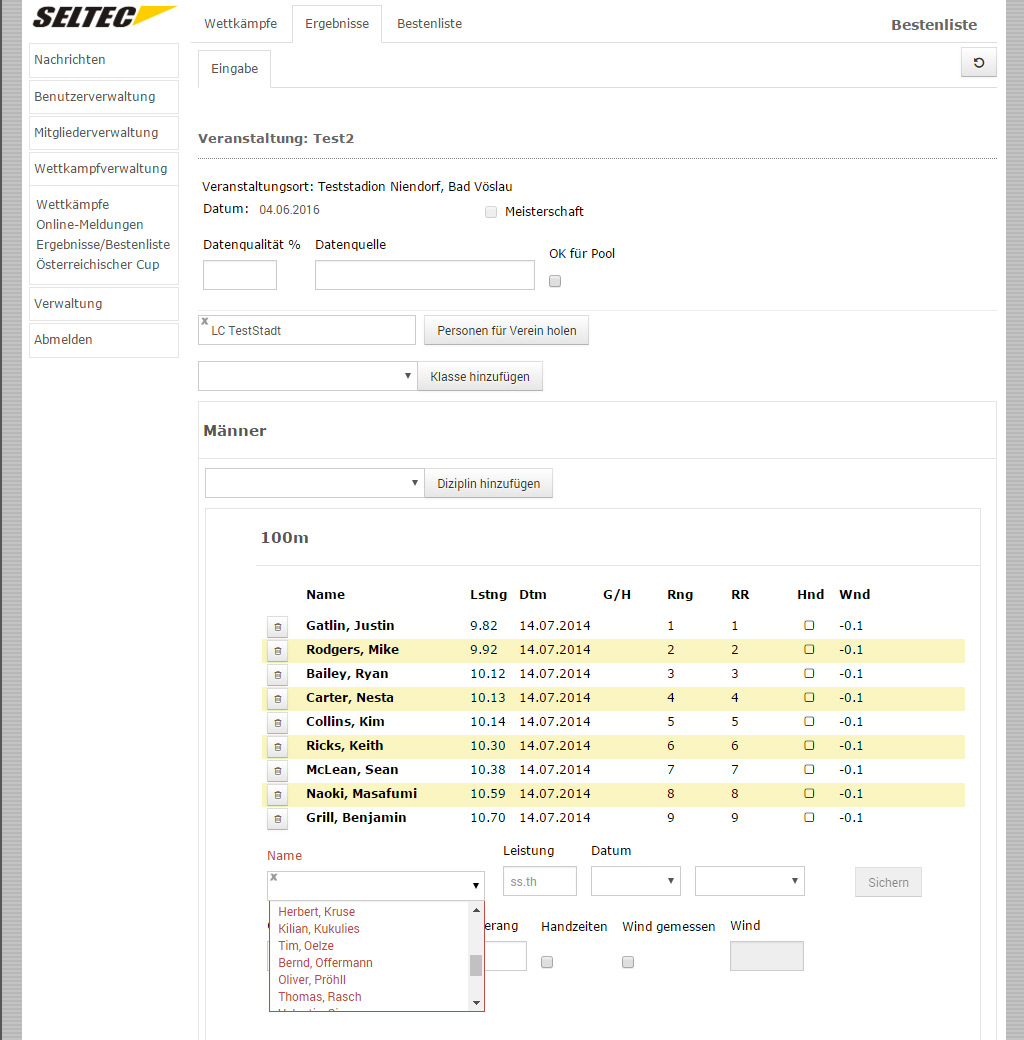
Task: Open the Bestenliste tab
Action: coord(429,23)
